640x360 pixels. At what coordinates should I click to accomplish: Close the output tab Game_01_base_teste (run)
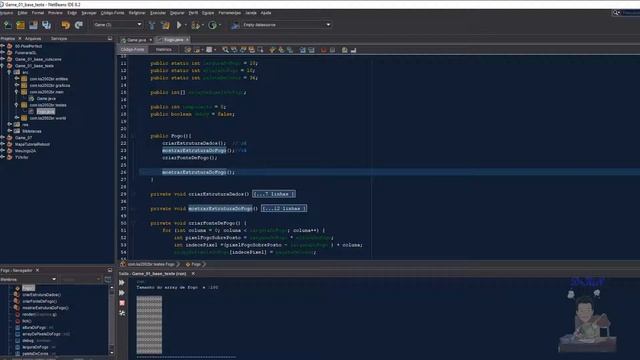(x=193, y=273)
